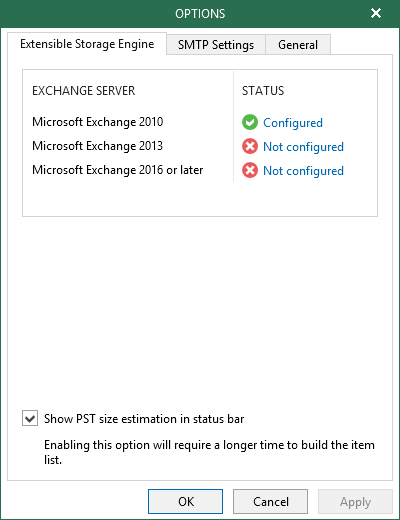Open Not configured link for Exchange 2016 or later

click(303, 171)
